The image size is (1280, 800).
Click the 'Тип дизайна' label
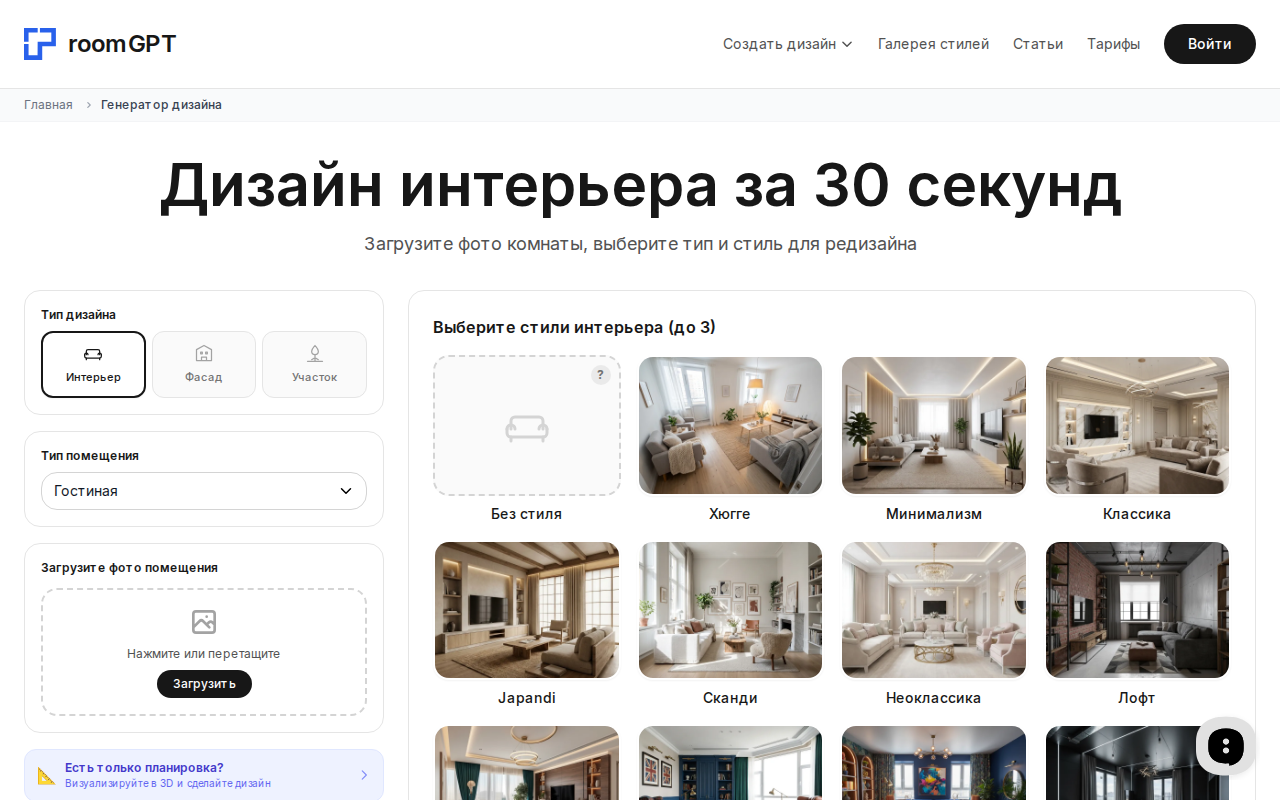click(x=78, y=314)
